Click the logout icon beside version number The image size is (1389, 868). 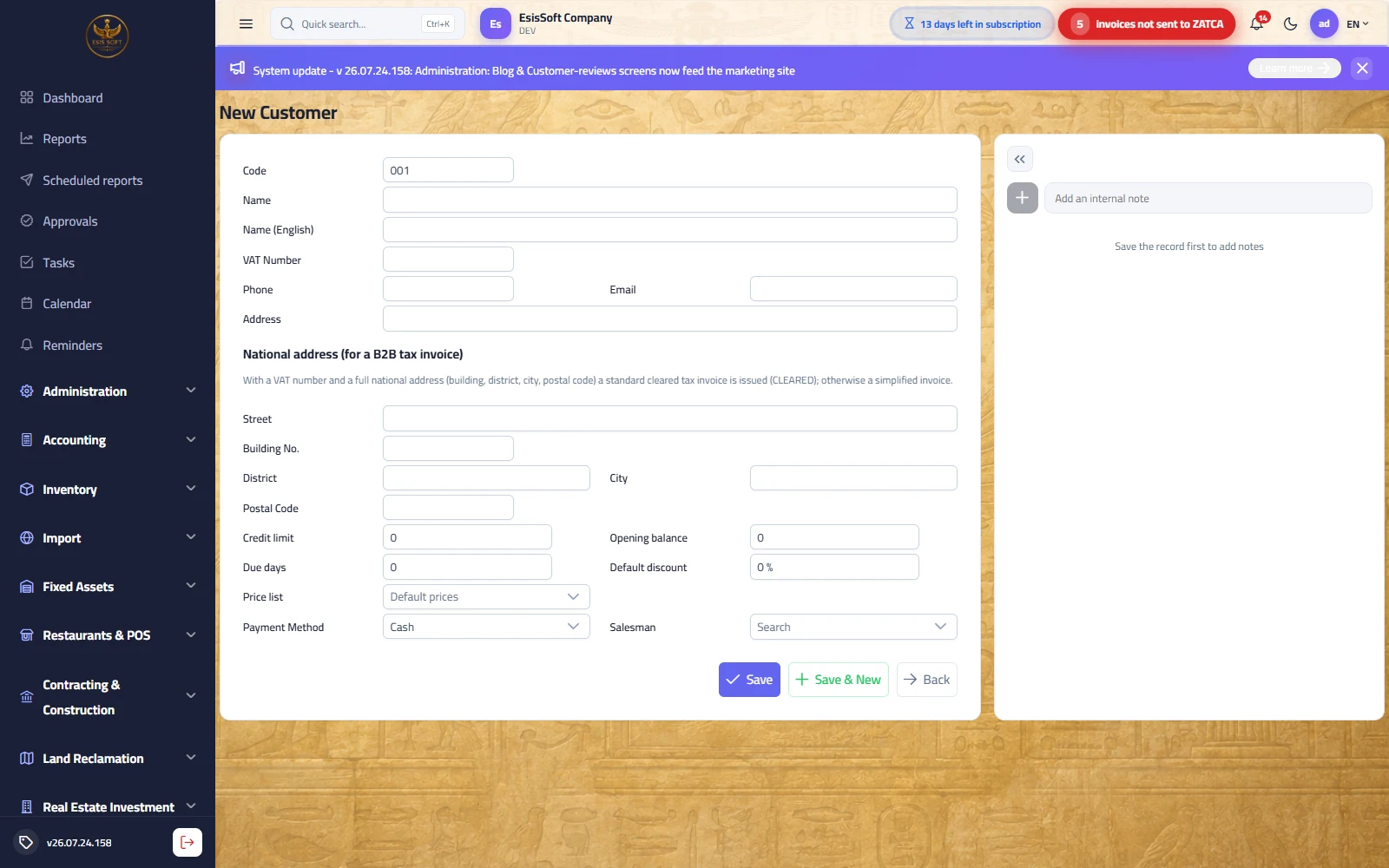tap(188, 842)
